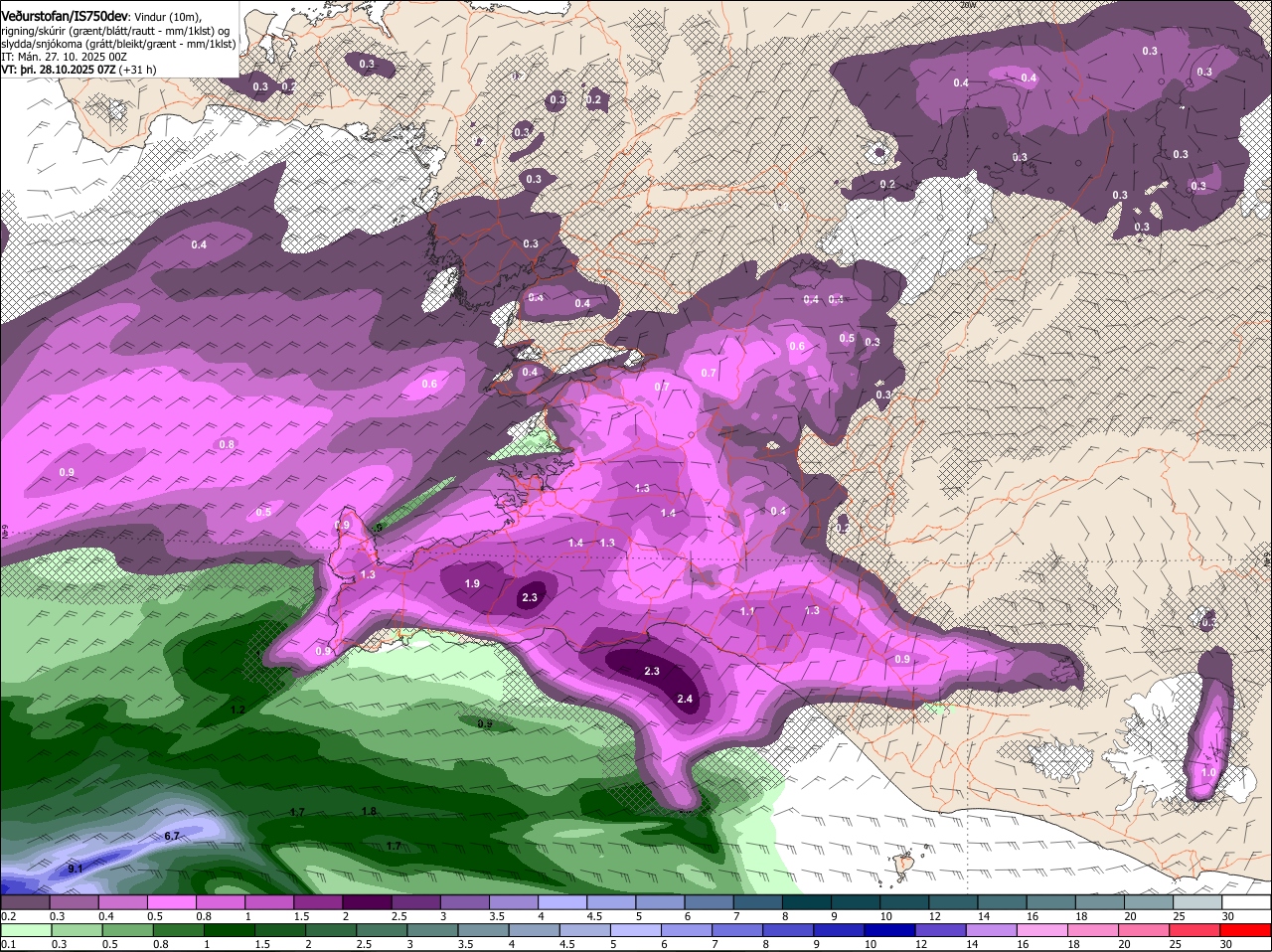Click the lavender 4.5 swatch in the upper legend row
Viewport: 1272px width, 952px height.
click(x=610, y=902)
